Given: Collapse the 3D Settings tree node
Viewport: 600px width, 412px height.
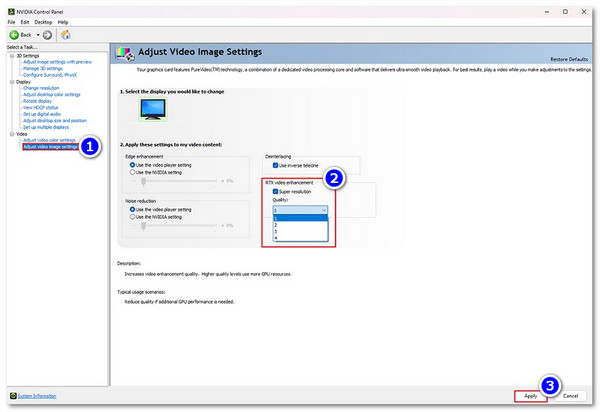Looking at the screenshot, I should tap(12, 56).
